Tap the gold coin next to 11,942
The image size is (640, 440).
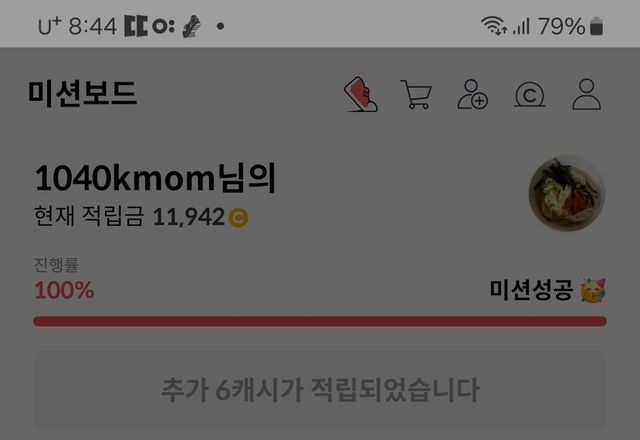238,217
